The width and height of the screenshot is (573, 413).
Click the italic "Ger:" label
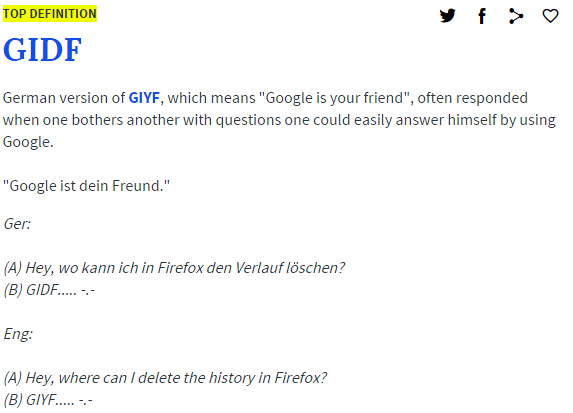(x=17, y=224)
